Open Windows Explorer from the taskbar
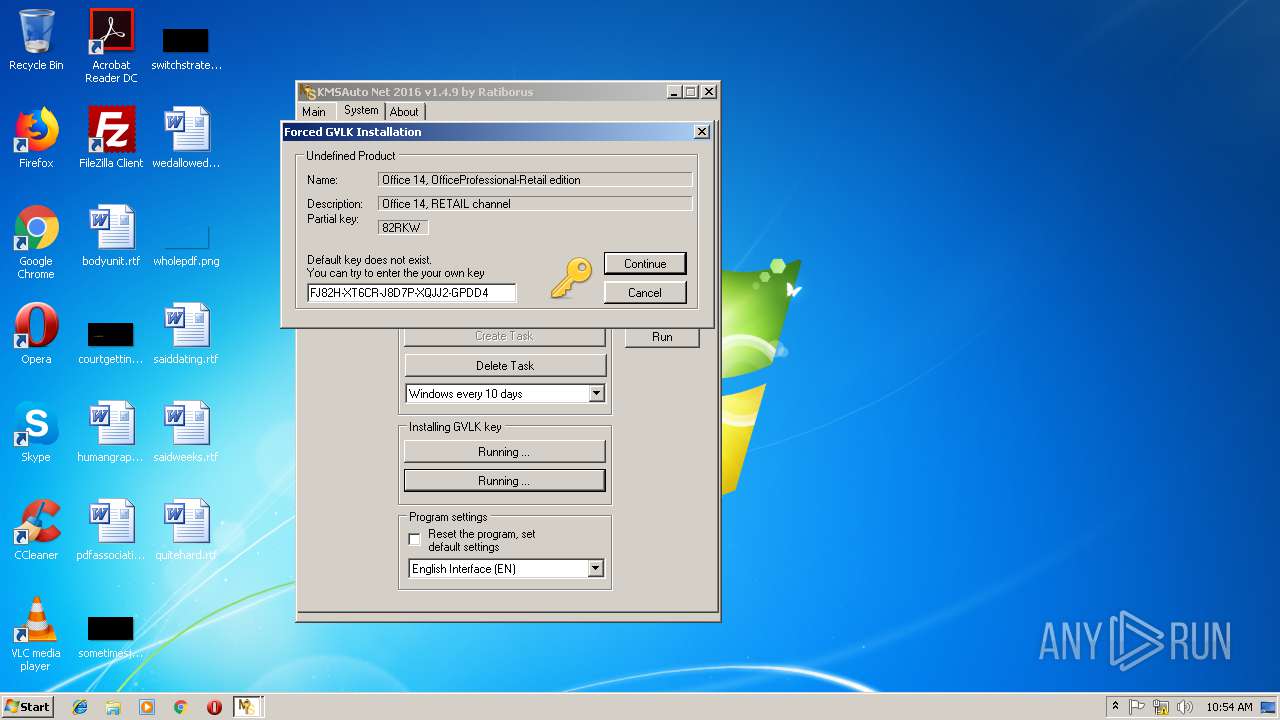The image size is (1280, 720). tap(113, 707)
